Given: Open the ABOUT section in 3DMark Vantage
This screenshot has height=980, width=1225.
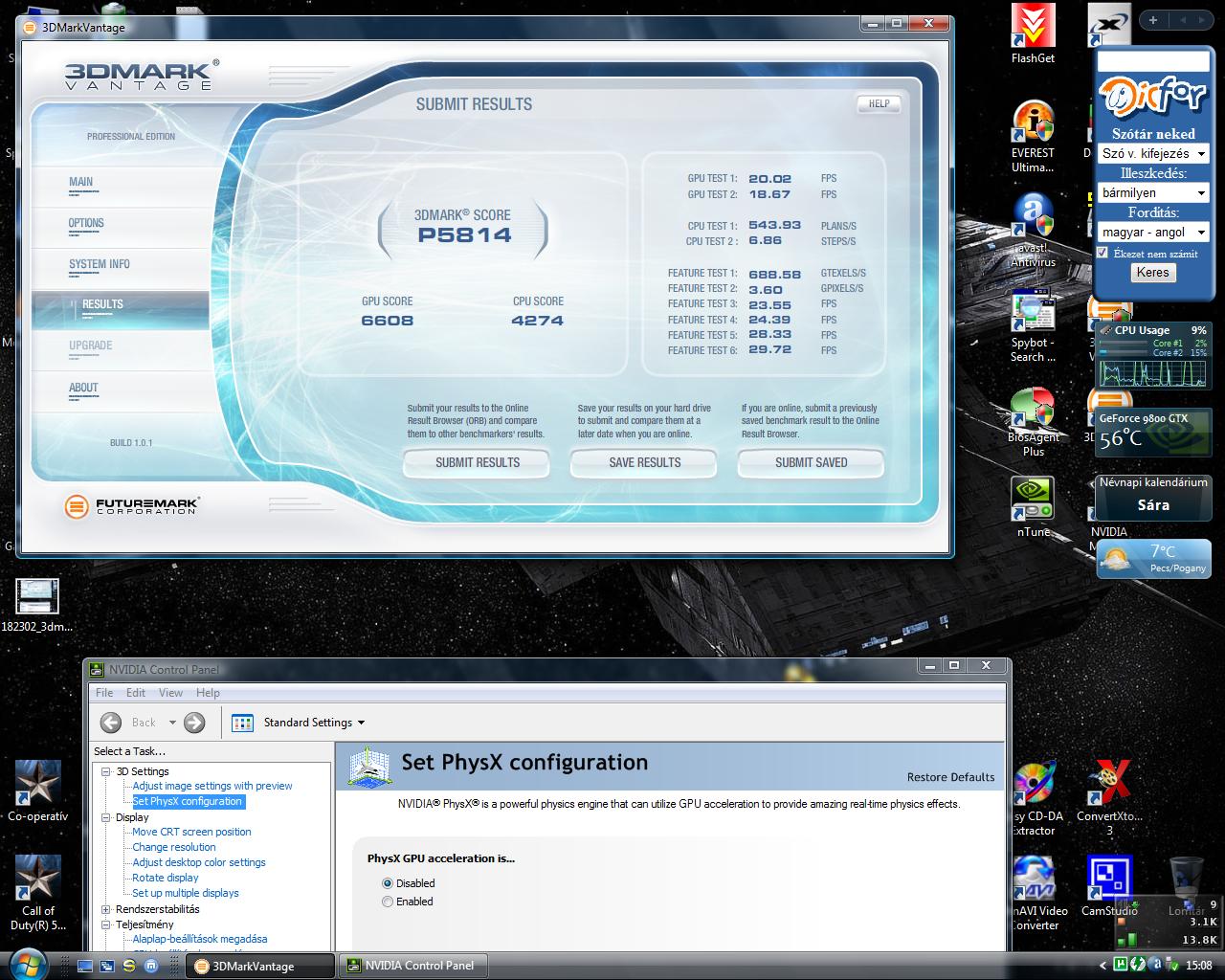Looking at the screenshot, I should click(x=83, y=388).
